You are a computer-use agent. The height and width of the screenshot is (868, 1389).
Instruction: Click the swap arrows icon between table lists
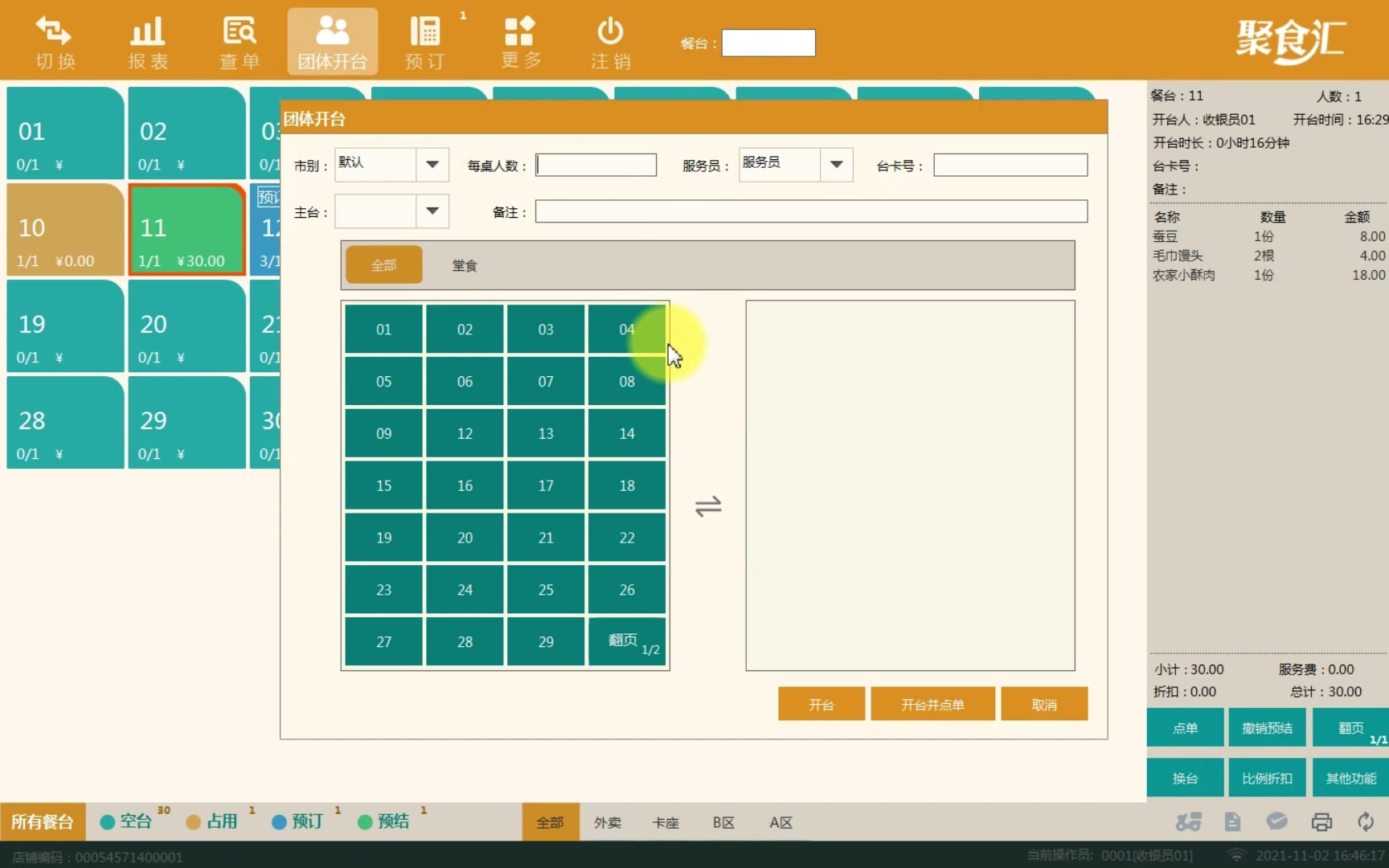coord(708,506)
